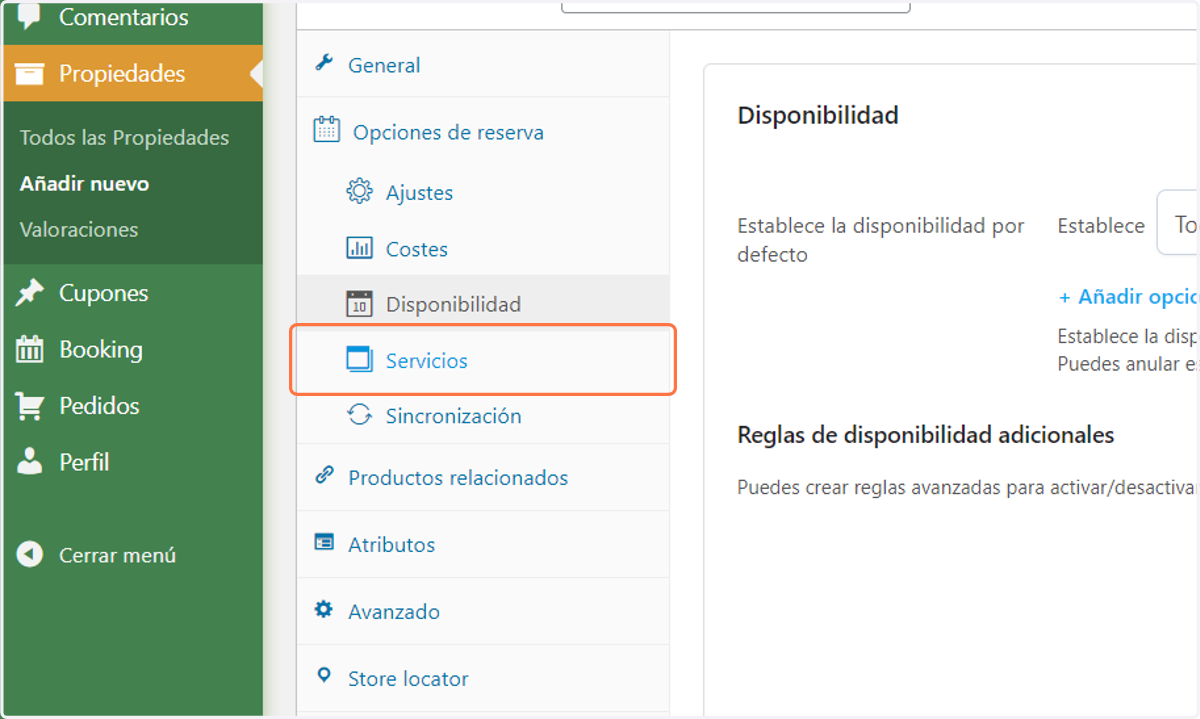1200x719 pixels.
Task: Click Reglas de disponibilidad adicionales heading
Action: [x=926, y=435]
